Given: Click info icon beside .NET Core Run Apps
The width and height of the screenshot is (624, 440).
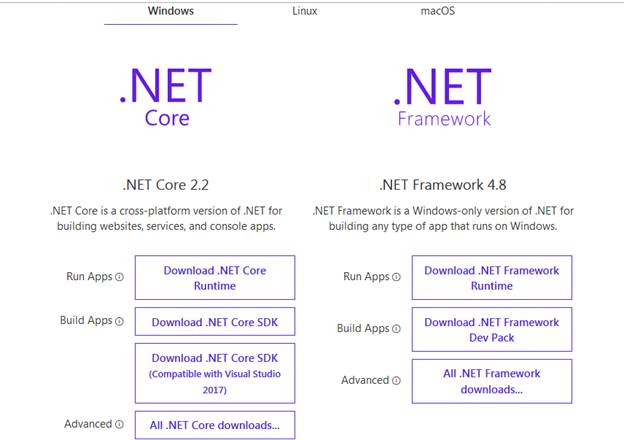Looking at the screenshot, I should click(x=119, y=277).
